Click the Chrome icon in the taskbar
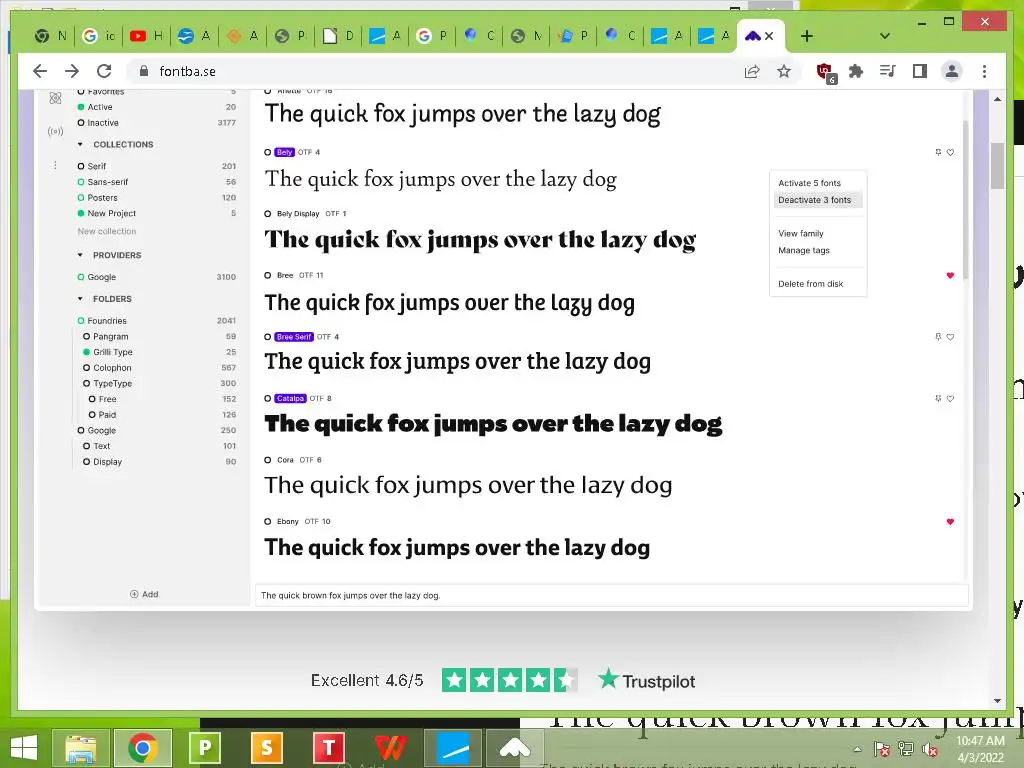This screenshot has width=1024, height=768. [142, 748]
